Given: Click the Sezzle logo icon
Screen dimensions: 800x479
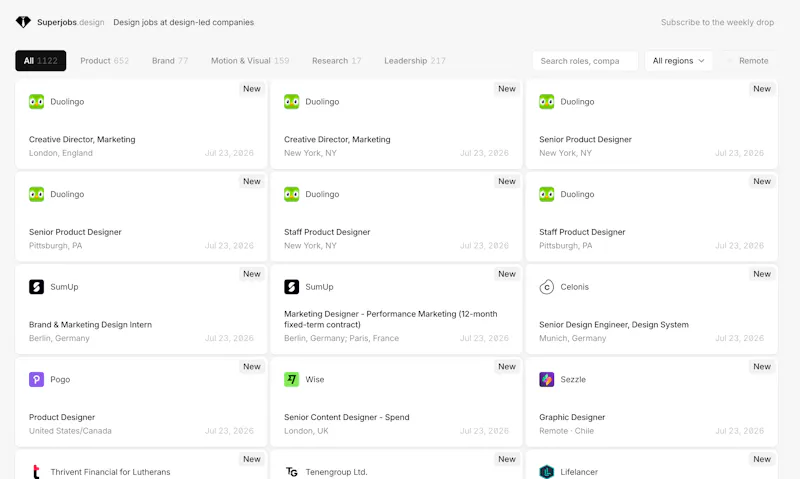Looking at the screenshot, I should pyautogui.click(x=546, y=380).
